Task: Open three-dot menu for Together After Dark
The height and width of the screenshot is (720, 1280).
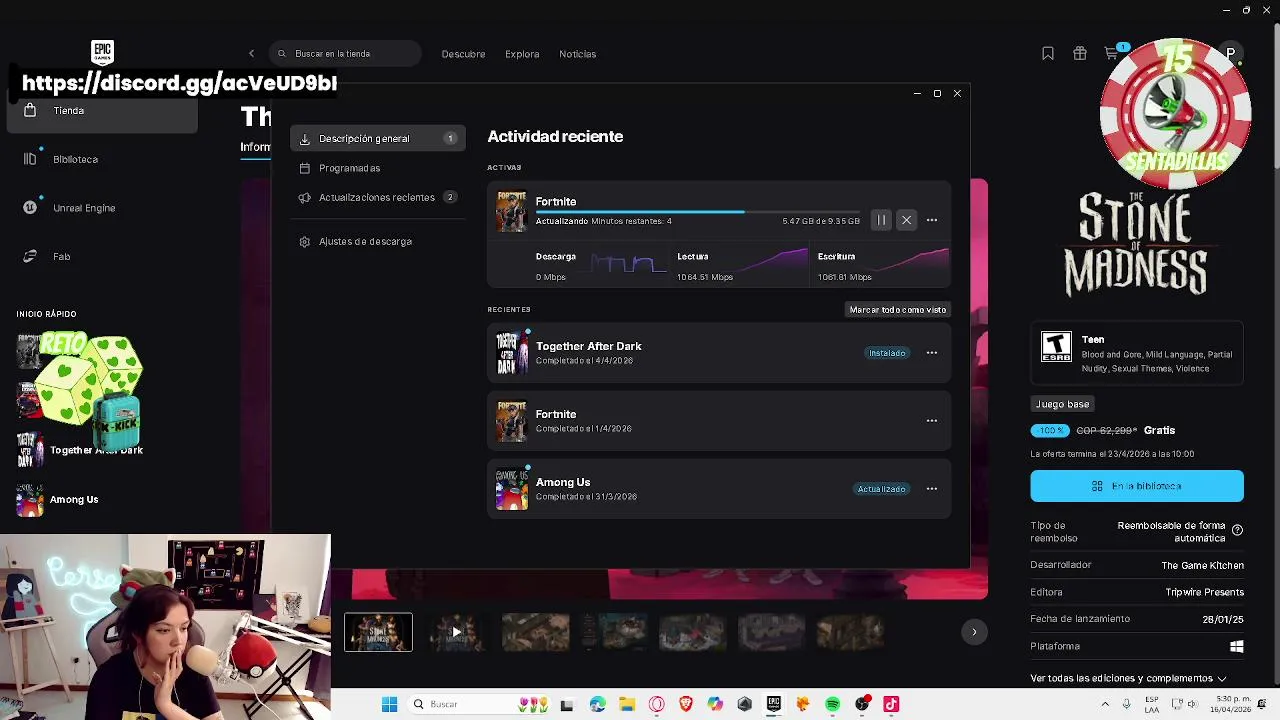Action: tap(932, 353)
